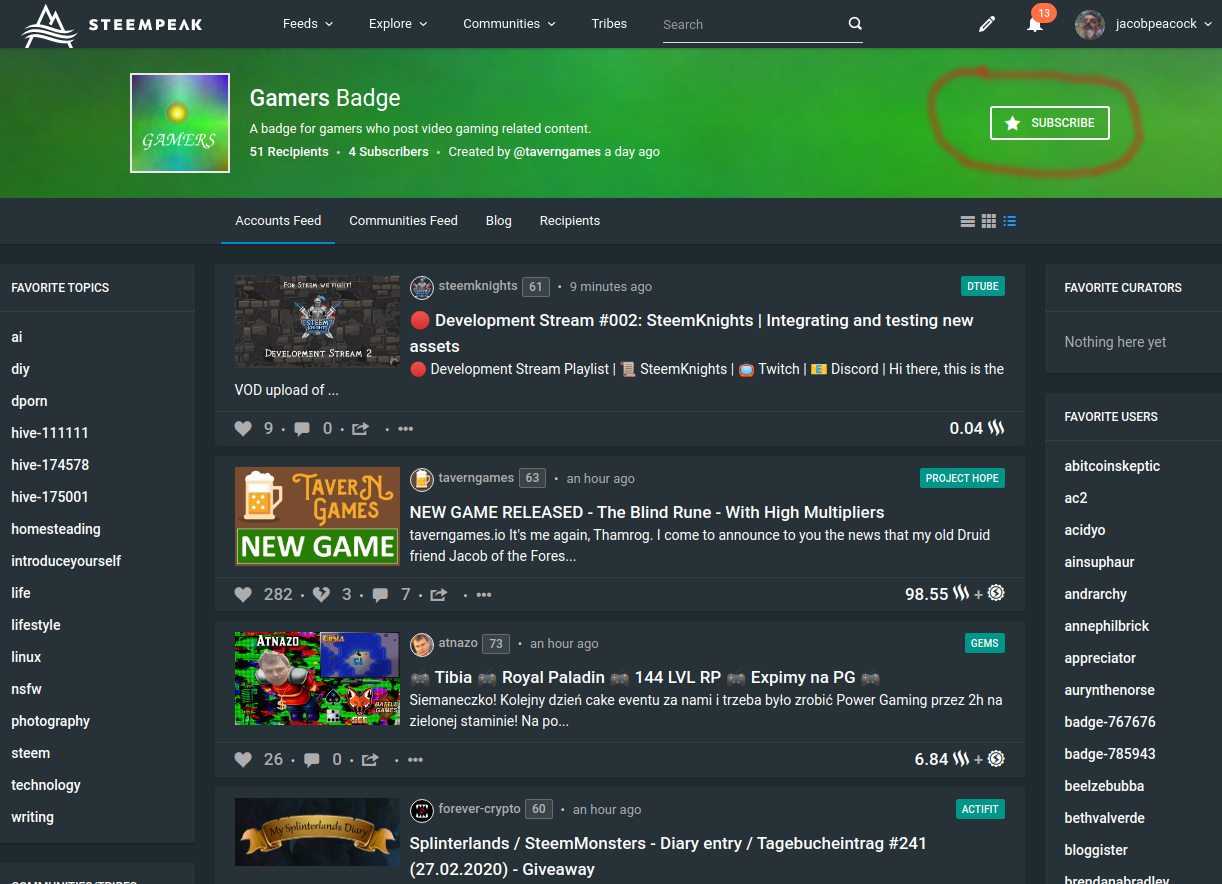Select 'photography' in Favorite Topics
The height and width of the screenshot is (884, 1222).
51,721
